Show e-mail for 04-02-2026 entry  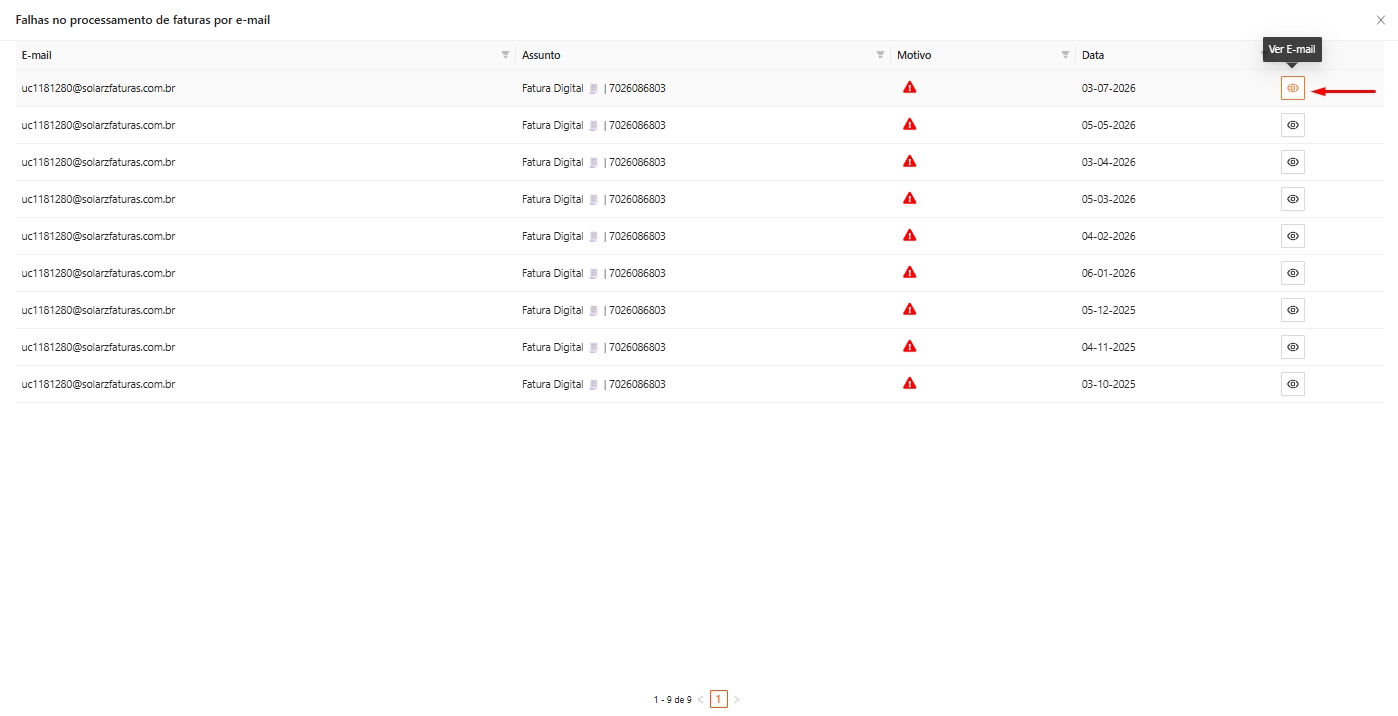[1293, 236]
